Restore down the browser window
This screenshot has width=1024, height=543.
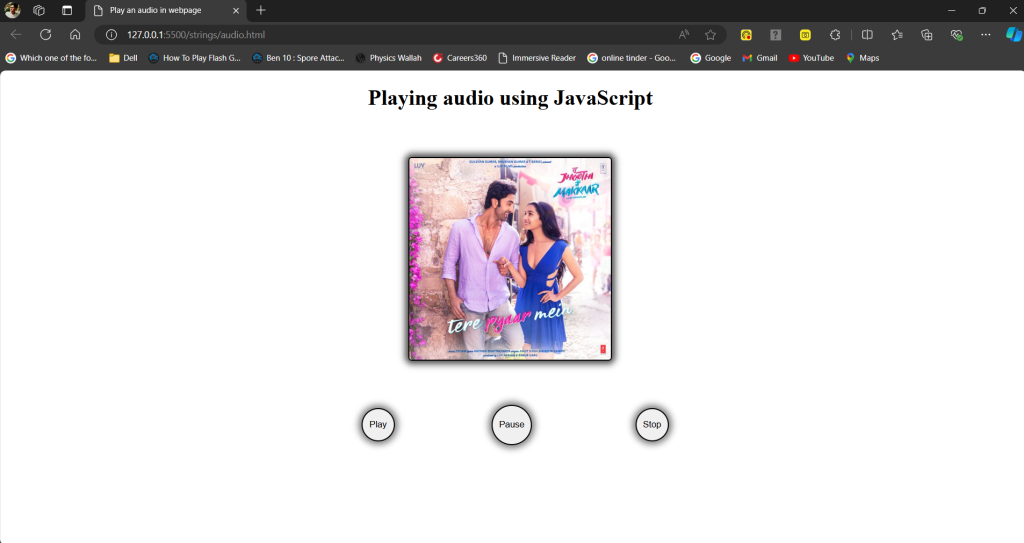(x=982, y=10)
